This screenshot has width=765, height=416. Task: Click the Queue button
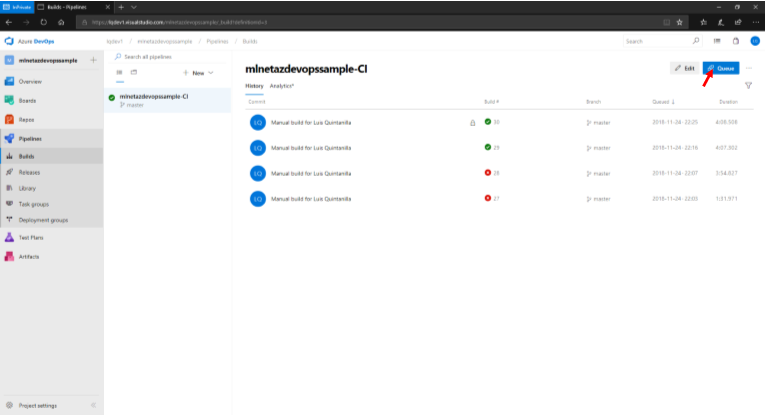coord(721,68)
